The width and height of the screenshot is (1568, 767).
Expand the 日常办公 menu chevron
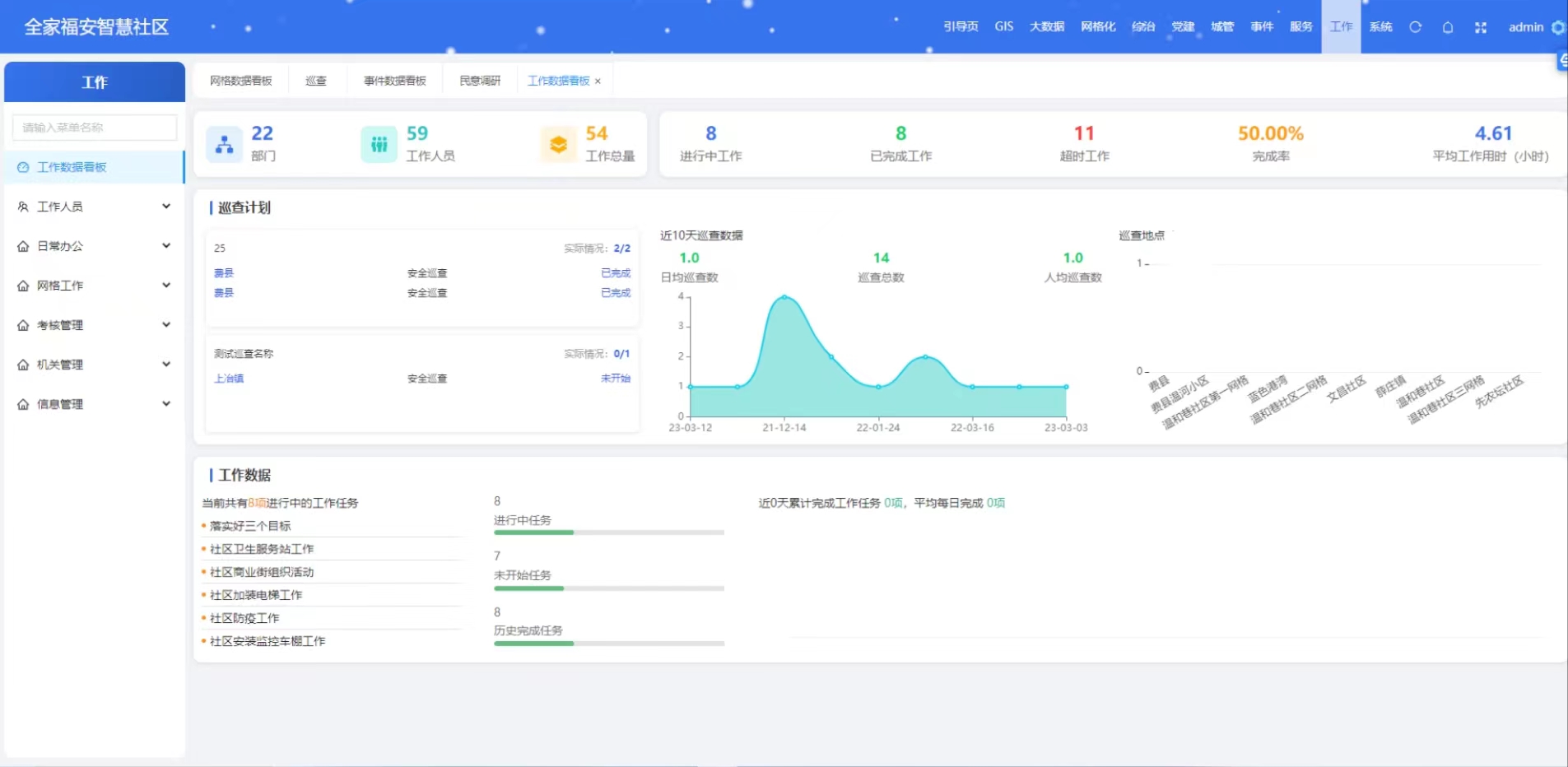coord(166,246)
